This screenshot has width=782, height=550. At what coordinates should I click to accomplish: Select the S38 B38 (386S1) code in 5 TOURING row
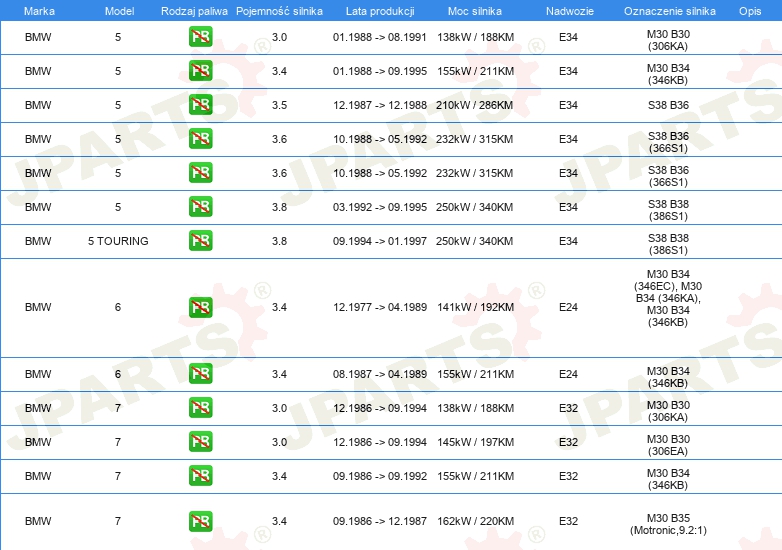[668, 244]
